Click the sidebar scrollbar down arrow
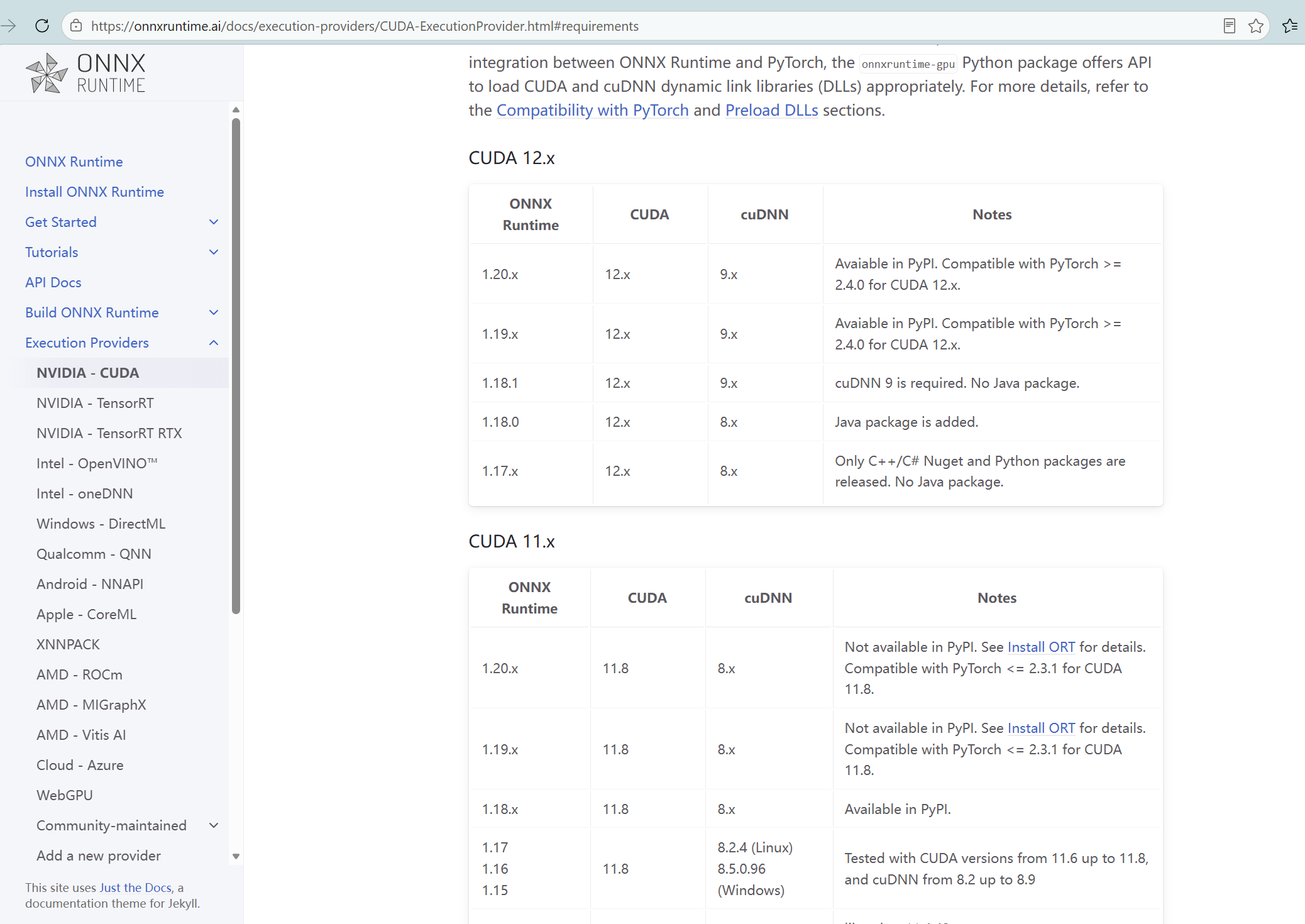Image resolution: width=1305 pixels, height=924 pixels. (236, 856)
